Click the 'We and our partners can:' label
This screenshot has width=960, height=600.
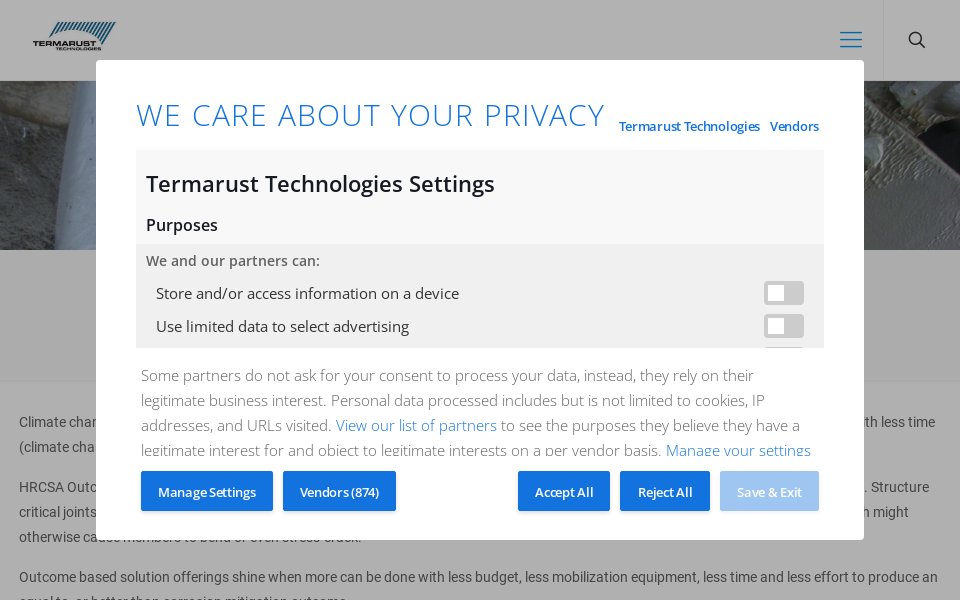pos(233,261)
